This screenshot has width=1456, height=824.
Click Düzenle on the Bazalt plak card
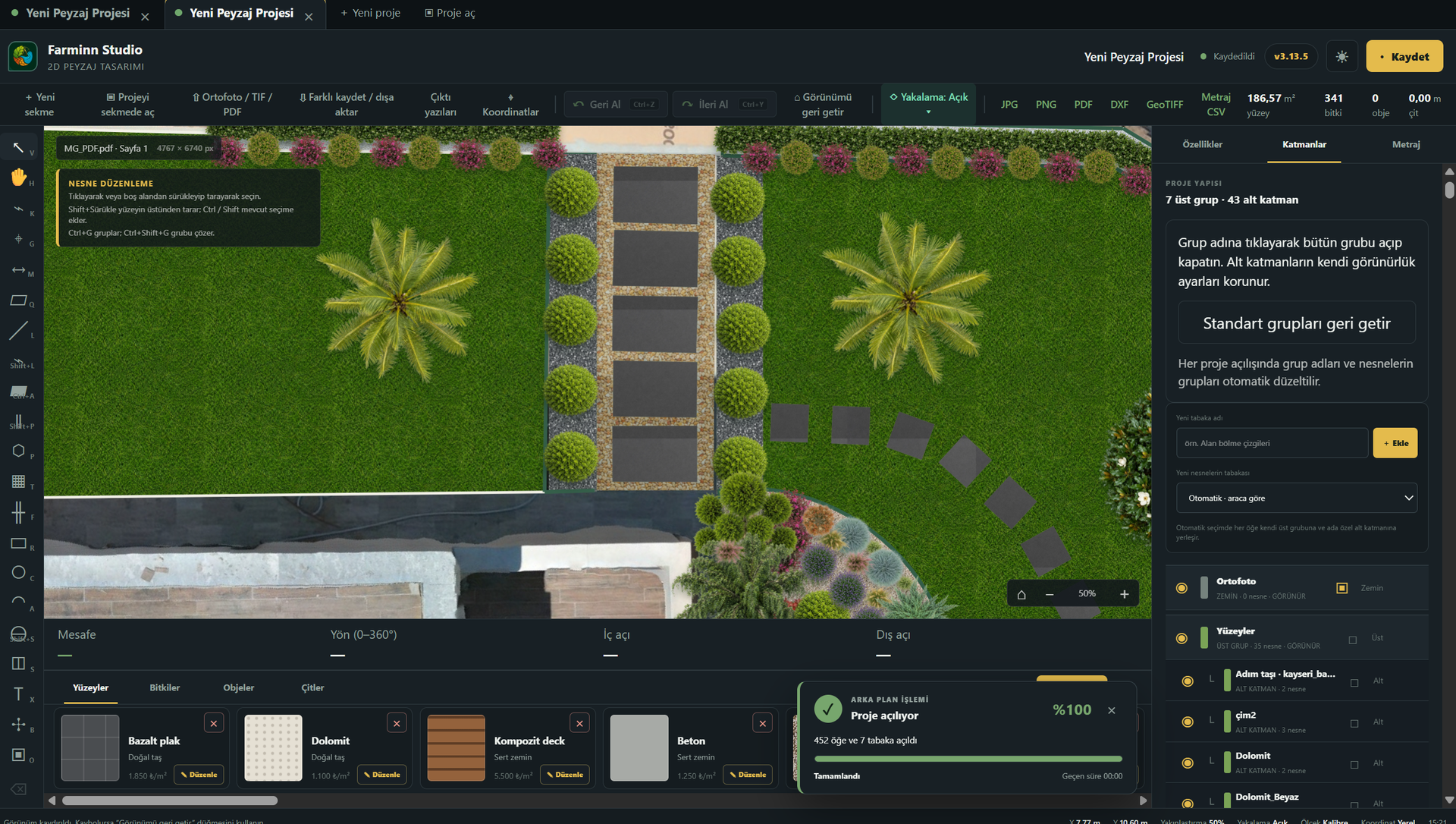point(199,775)
